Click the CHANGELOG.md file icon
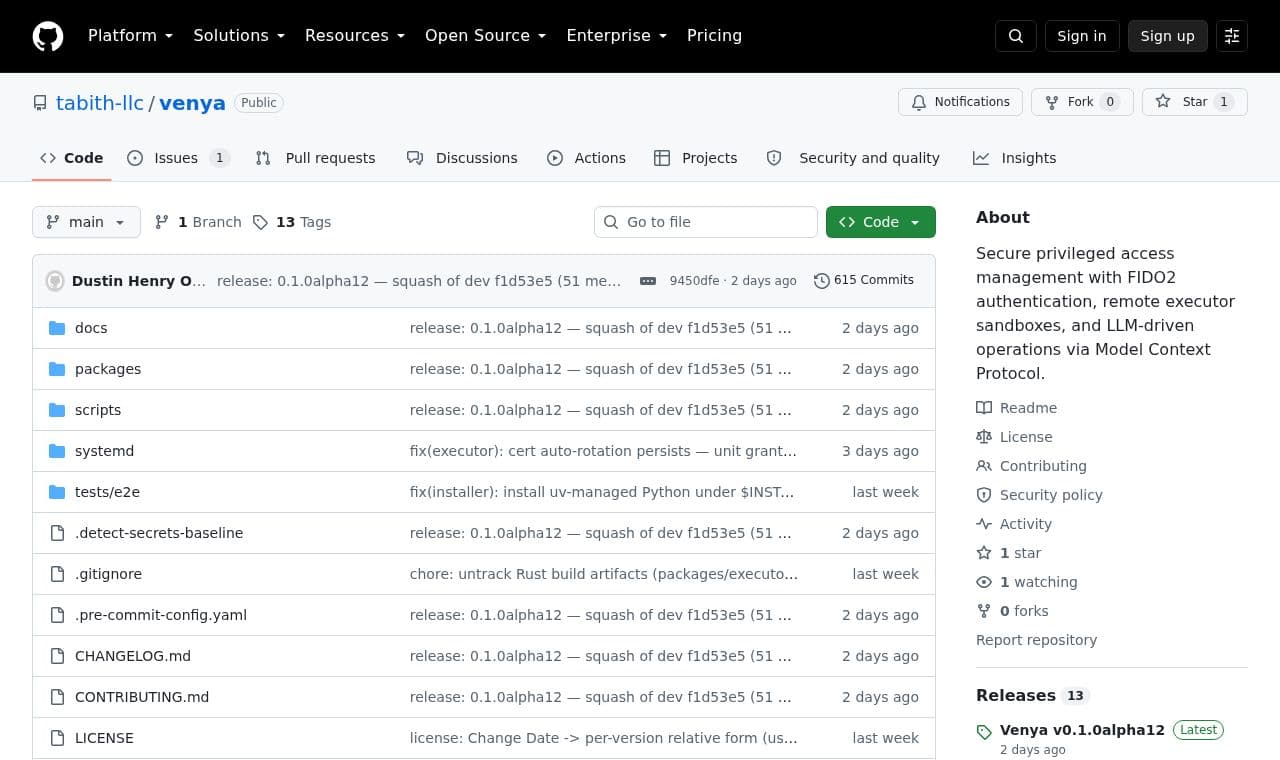Screen dimensions: 1280x760 pyautogui.click(x=57, y=656)
